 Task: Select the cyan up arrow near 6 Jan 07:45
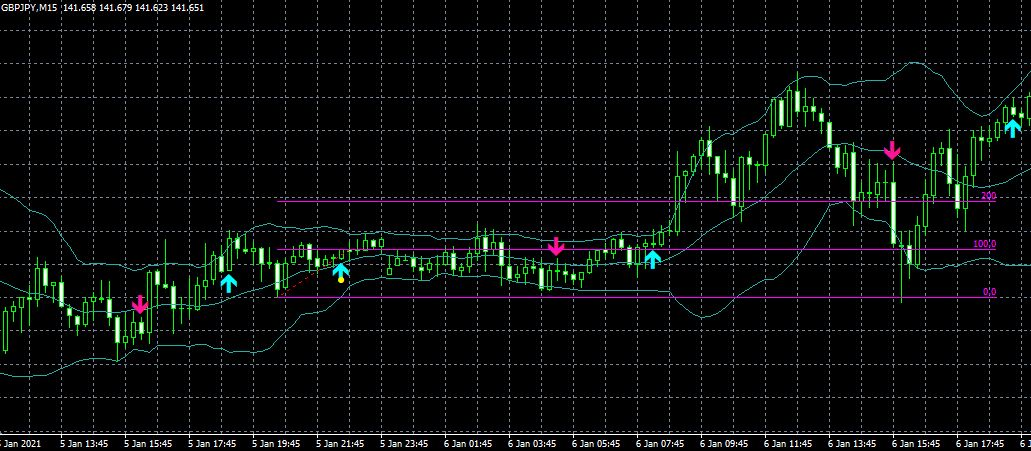(x=652, y=259)
